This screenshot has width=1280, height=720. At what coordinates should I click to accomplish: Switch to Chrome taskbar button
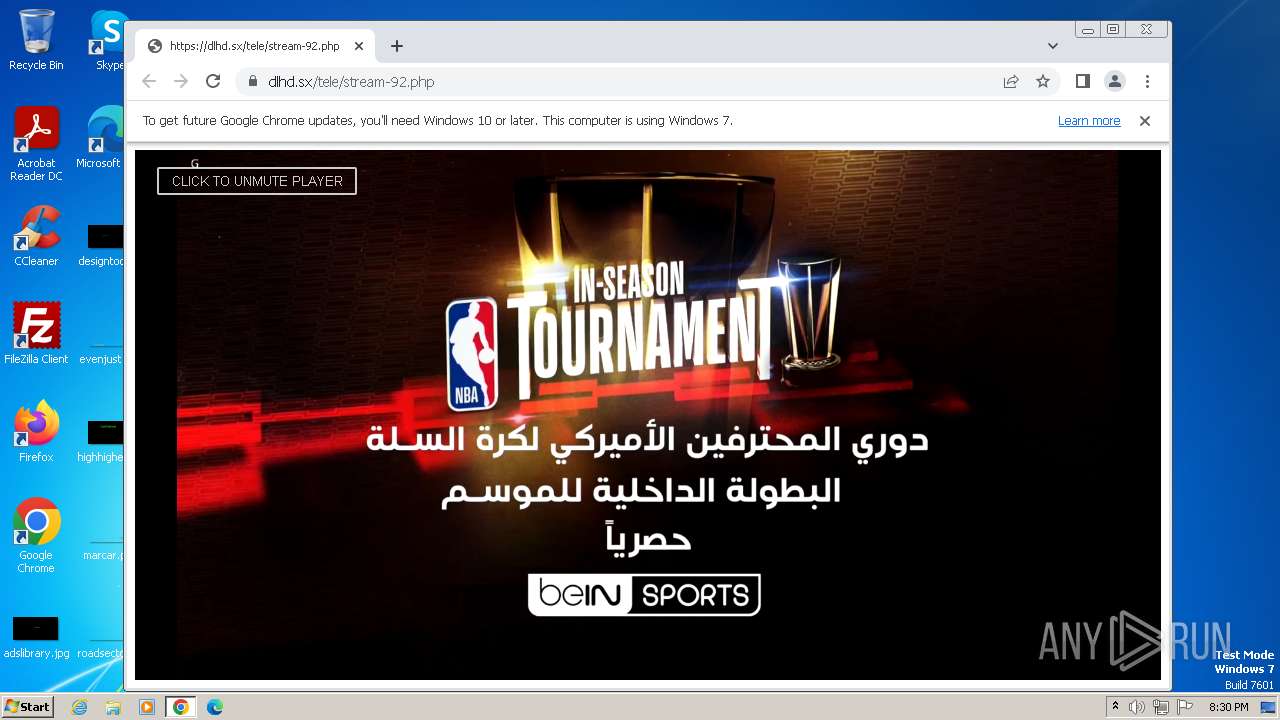(181, 707)
